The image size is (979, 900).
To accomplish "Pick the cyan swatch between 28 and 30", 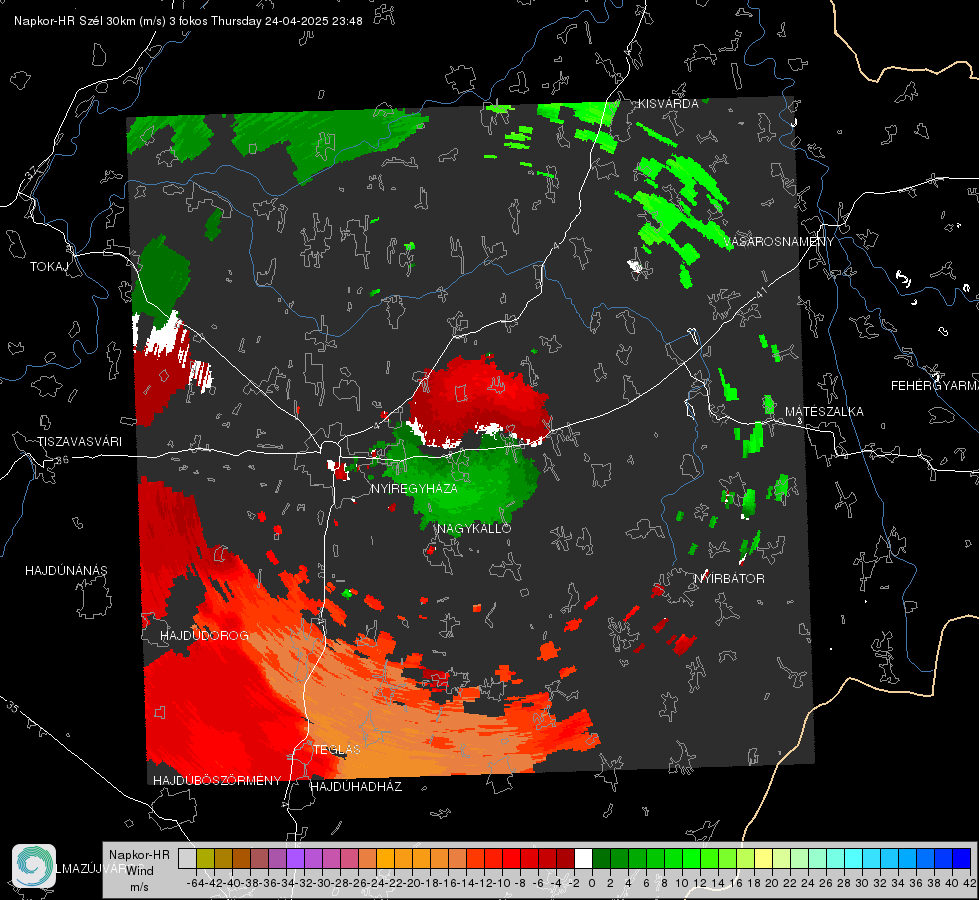I will click(853, 859).
